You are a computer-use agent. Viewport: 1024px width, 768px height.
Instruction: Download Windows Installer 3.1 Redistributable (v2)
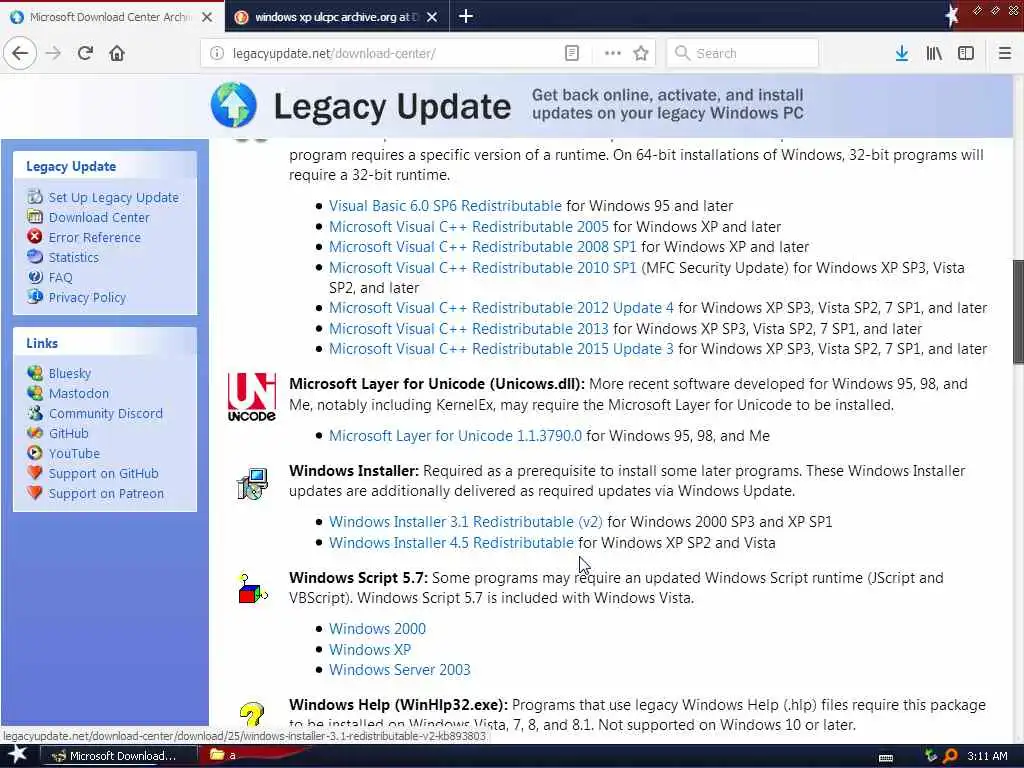click(x=466, y=522)
